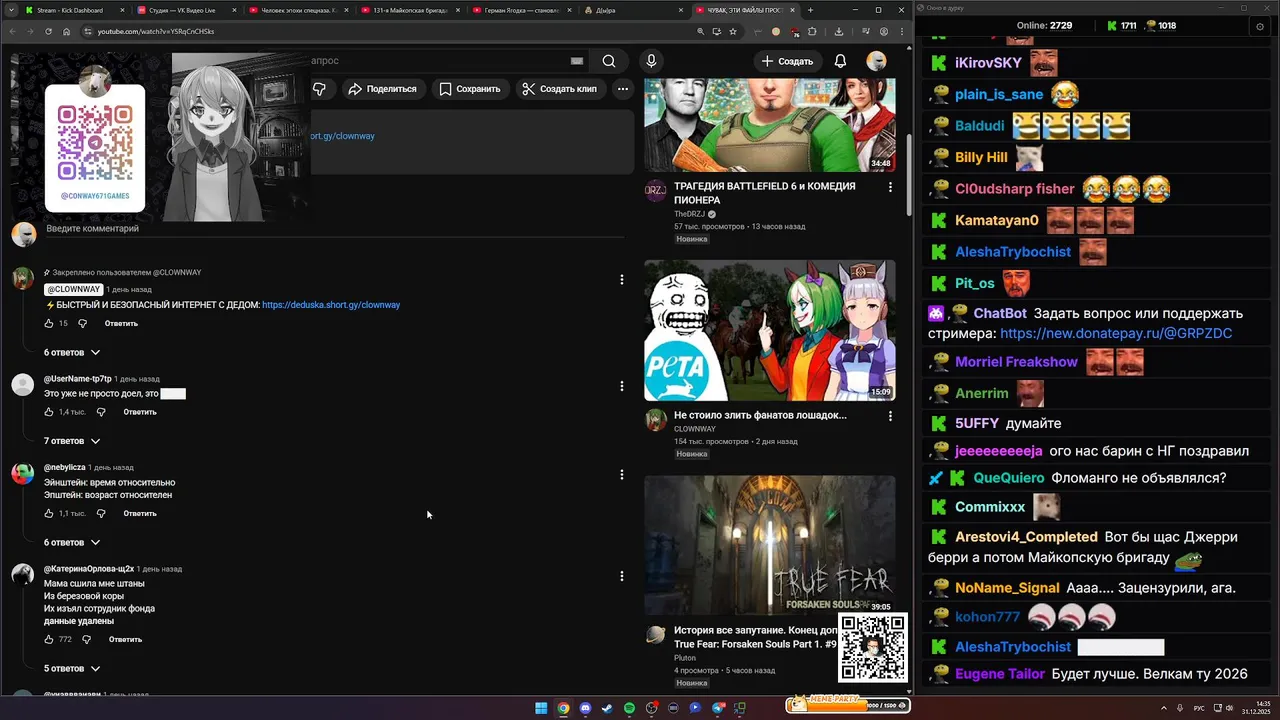Viewport: 1280px width, 720px height.
Task: Bookmark this page with the star icon
Action: (733, 31)
